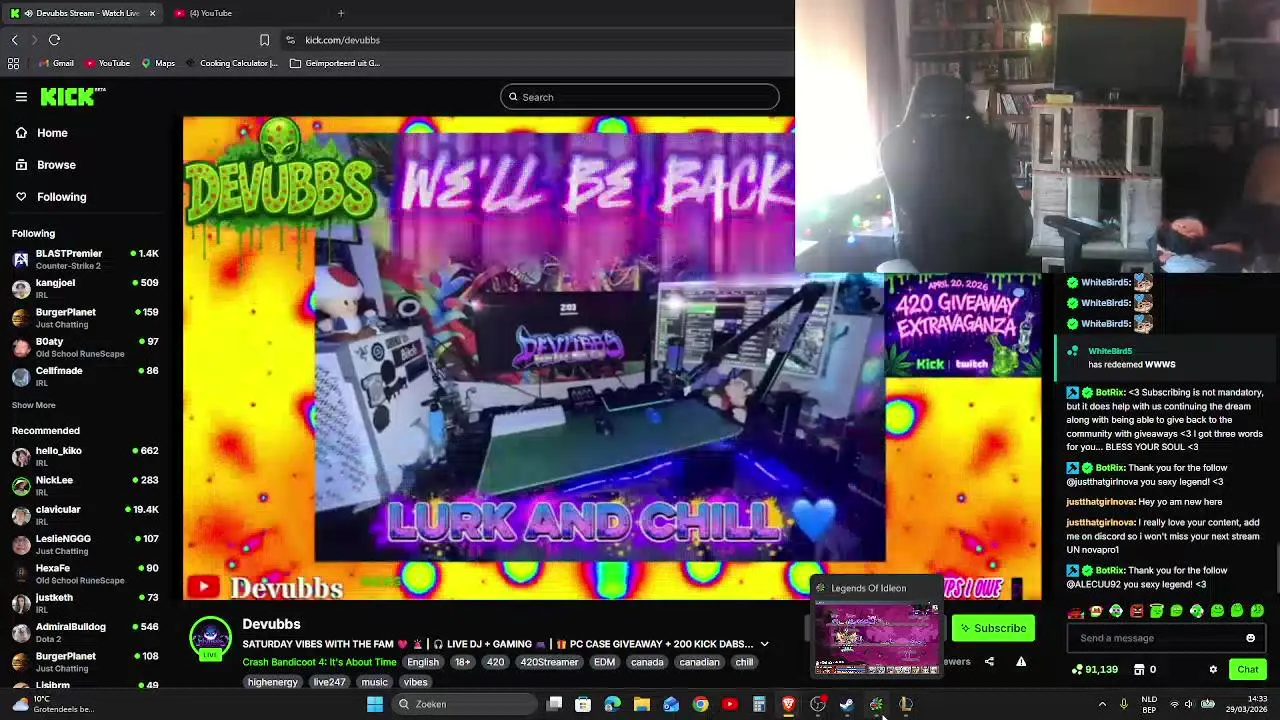
Task: Click the report warning triangle icon
Action: 1021,662
